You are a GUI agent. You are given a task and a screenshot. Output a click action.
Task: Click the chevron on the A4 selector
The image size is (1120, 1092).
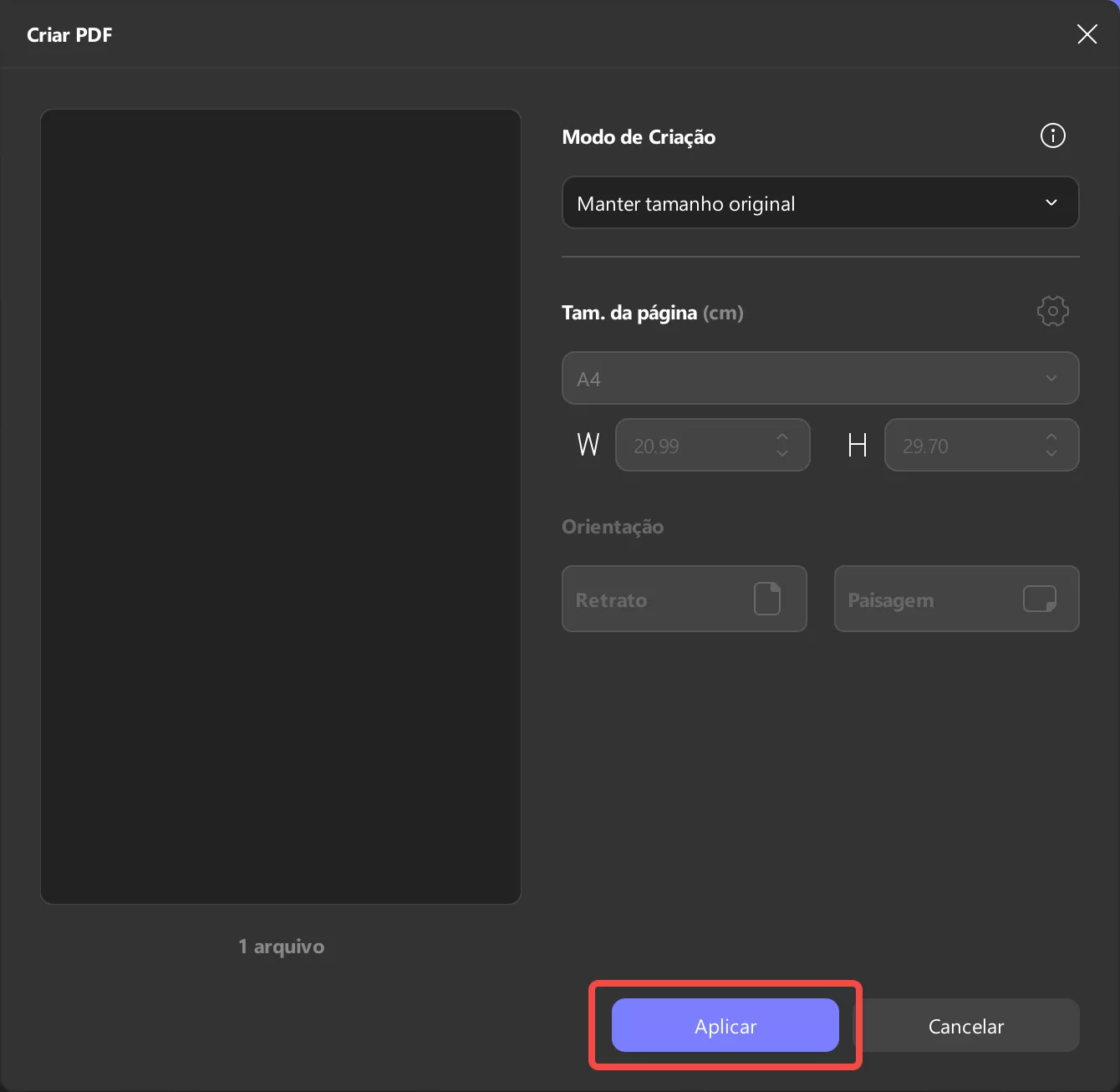[1051, 378]
